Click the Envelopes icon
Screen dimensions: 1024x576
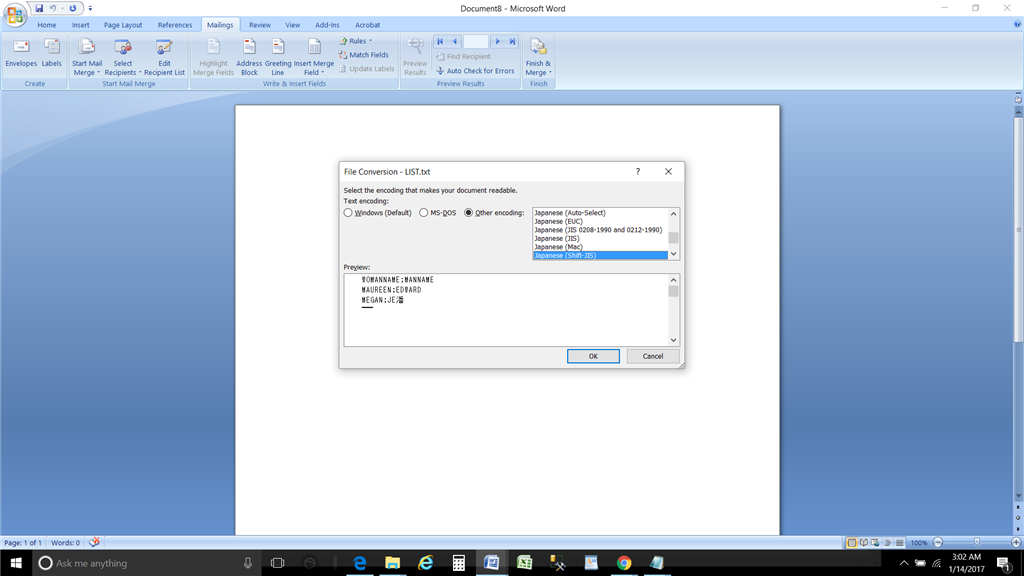(21, 53)
